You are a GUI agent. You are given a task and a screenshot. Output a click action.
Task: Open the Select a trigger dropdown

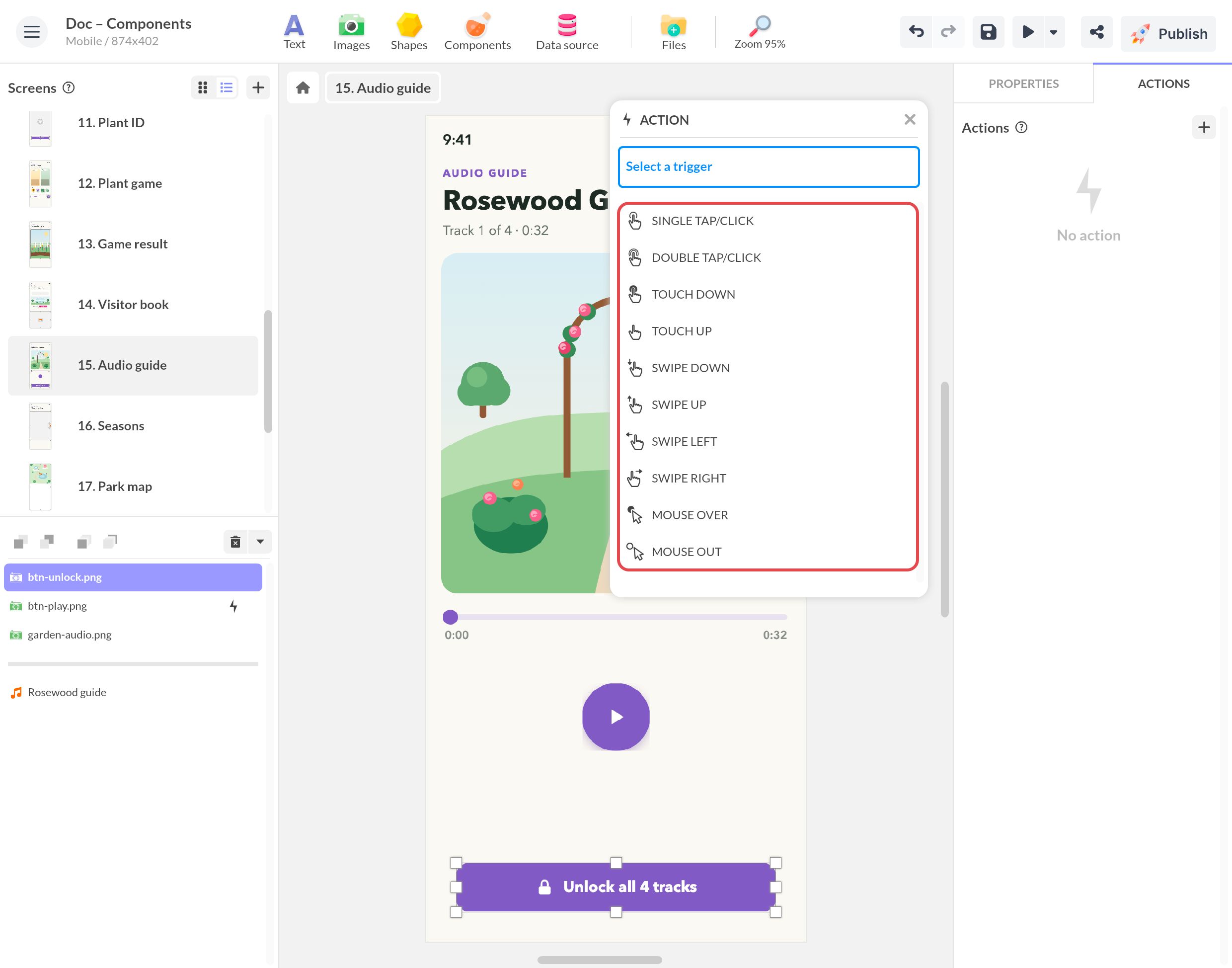tap(769, 166)
